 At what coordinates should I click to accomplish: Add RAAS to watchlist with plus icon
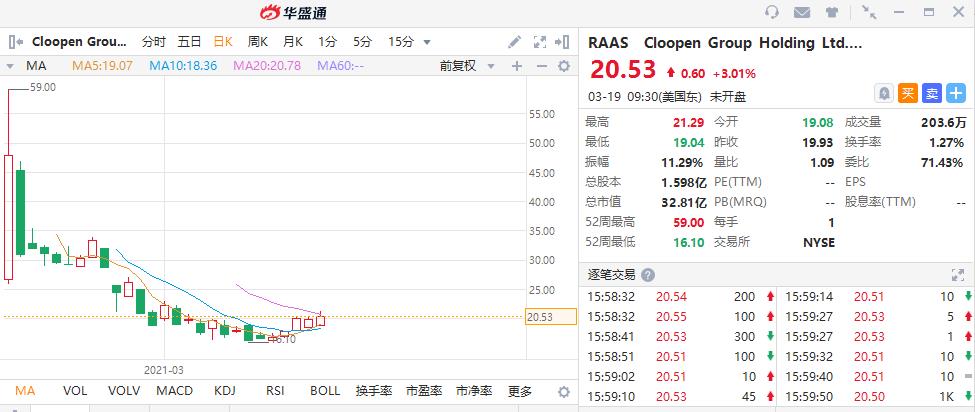(x=956, y=94)
